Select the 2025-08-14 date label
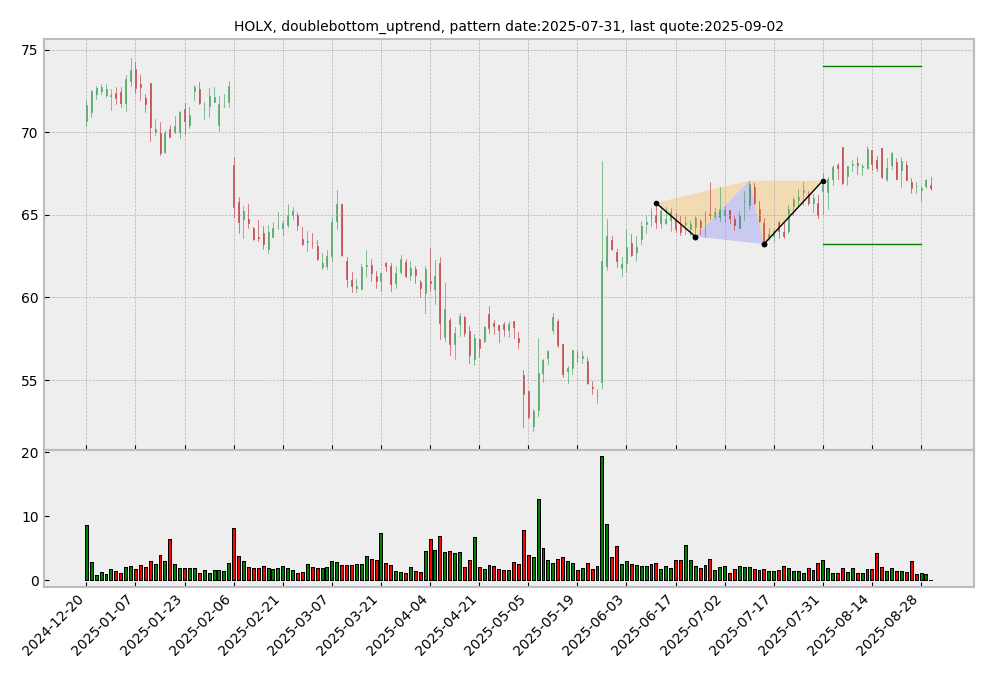 pos(840,625)
